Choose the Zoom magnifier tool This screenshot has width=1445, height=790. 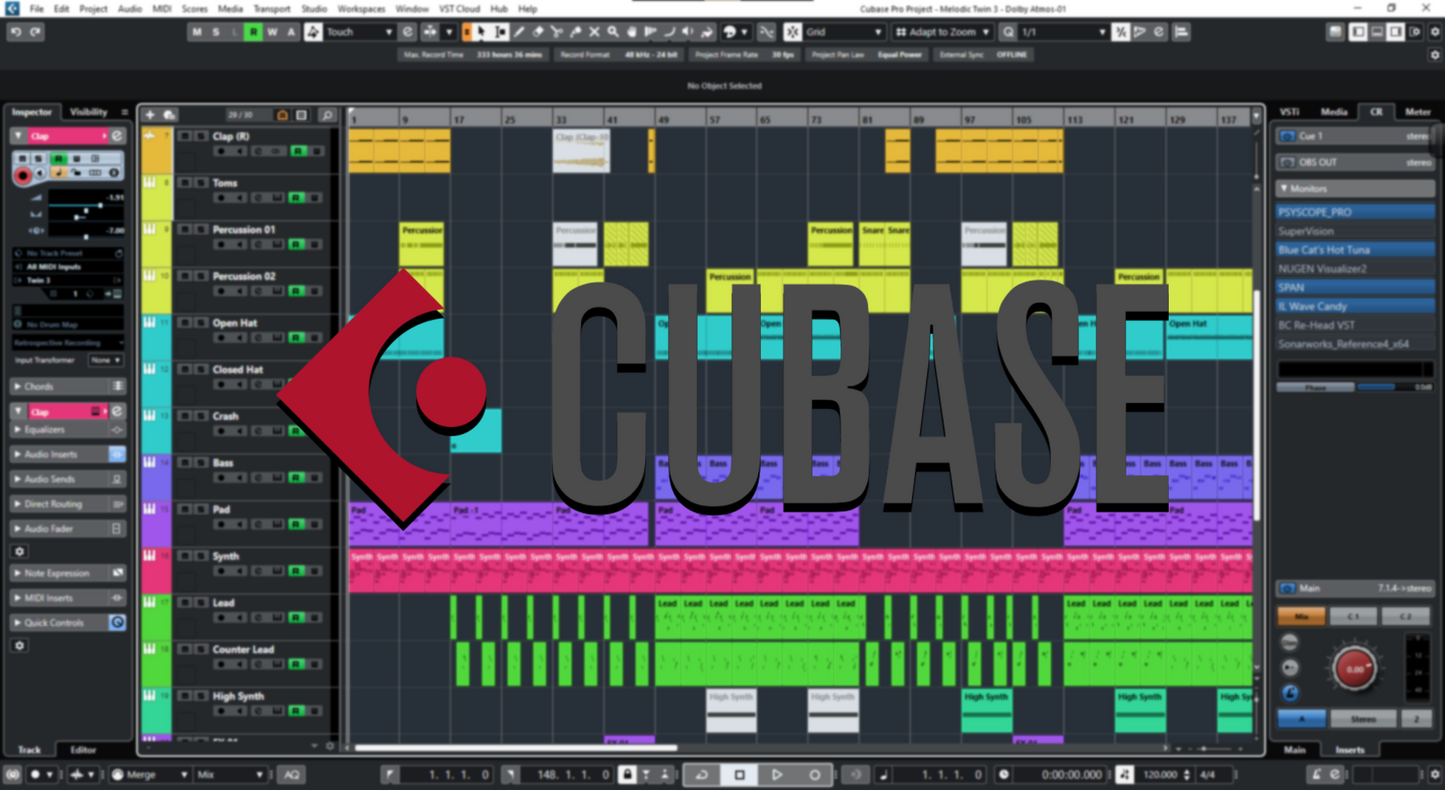coord(613,32)
